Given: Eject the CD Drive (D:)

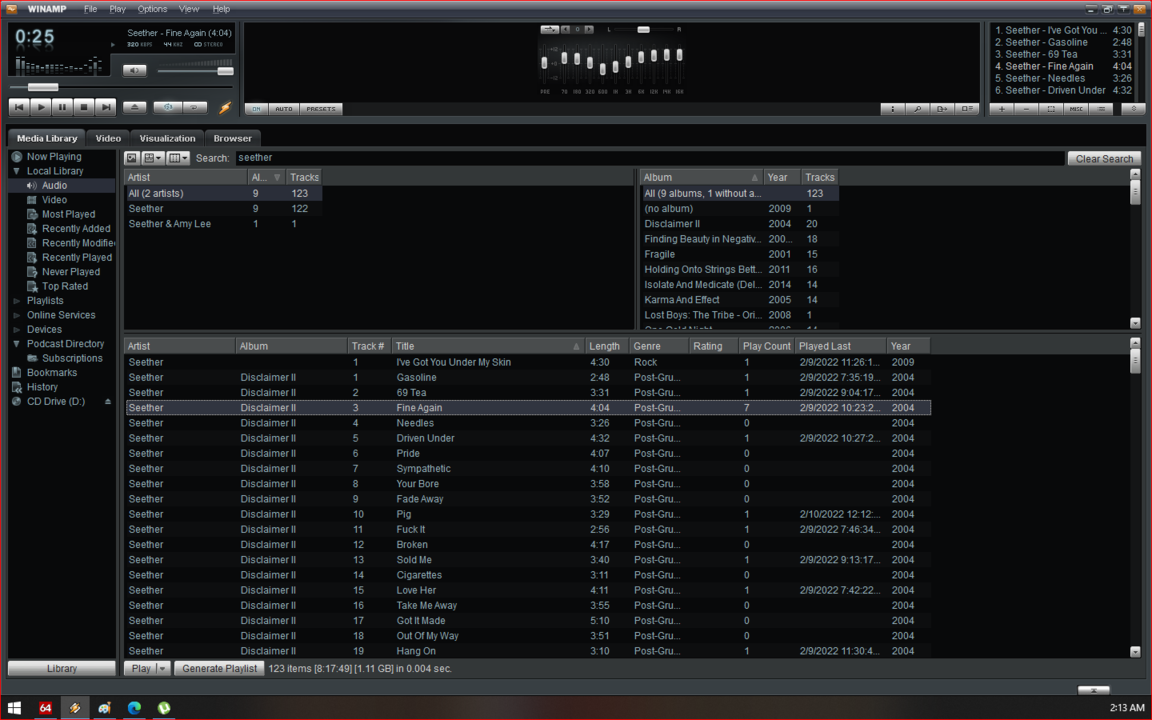Looking at the screenshot, I should (108, 402).
